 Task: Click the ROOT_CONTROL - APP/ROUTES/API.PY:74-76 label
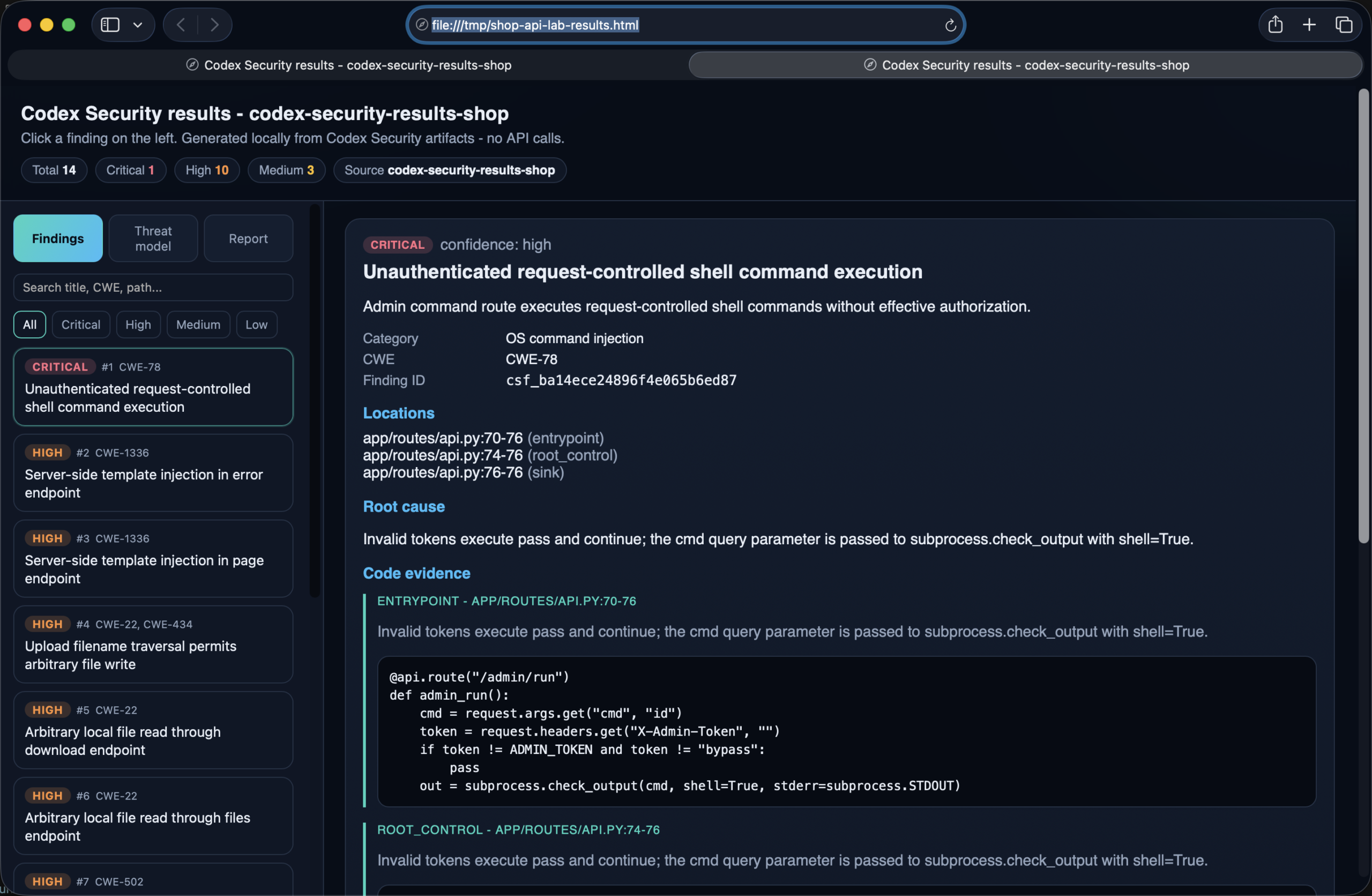518,830
